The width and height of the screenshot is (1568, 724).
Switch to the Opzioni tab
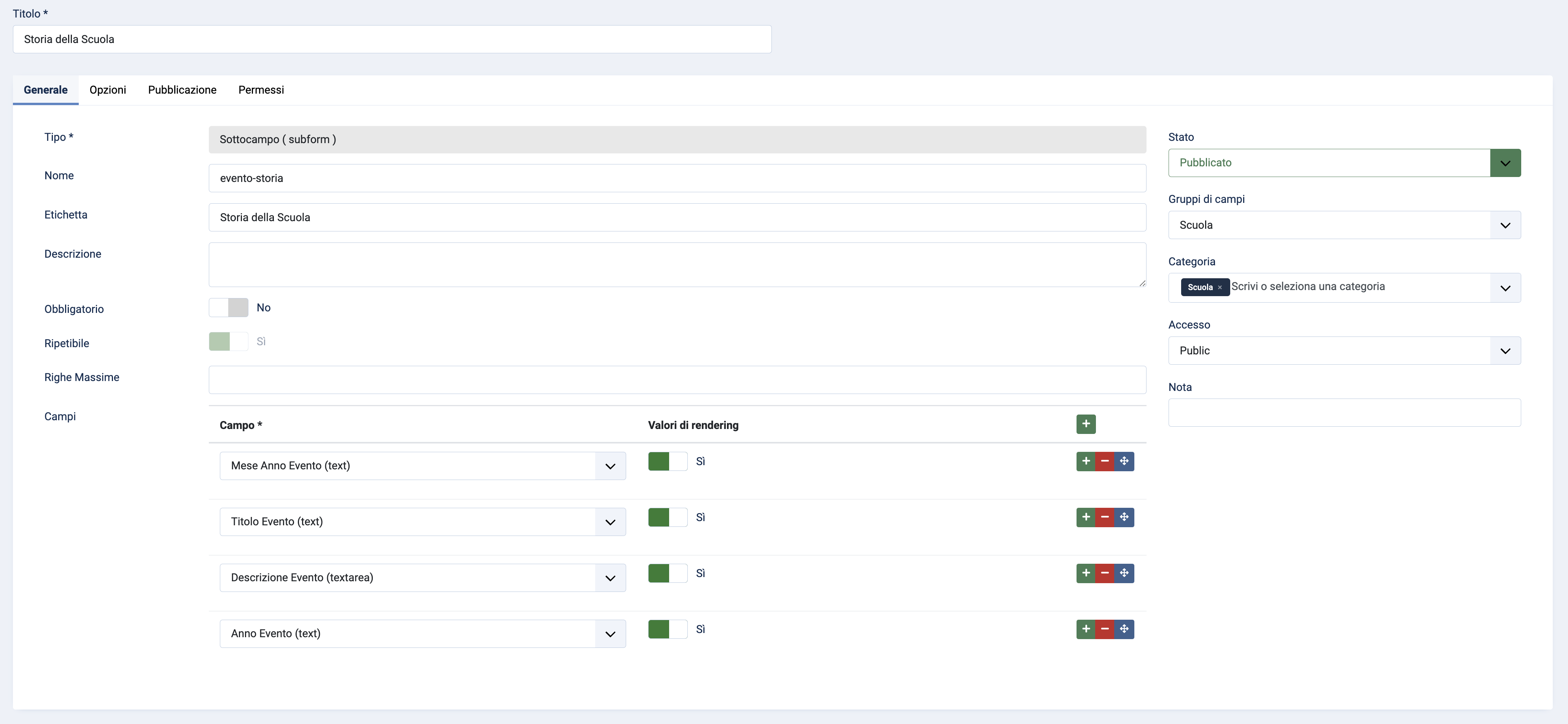108,90
